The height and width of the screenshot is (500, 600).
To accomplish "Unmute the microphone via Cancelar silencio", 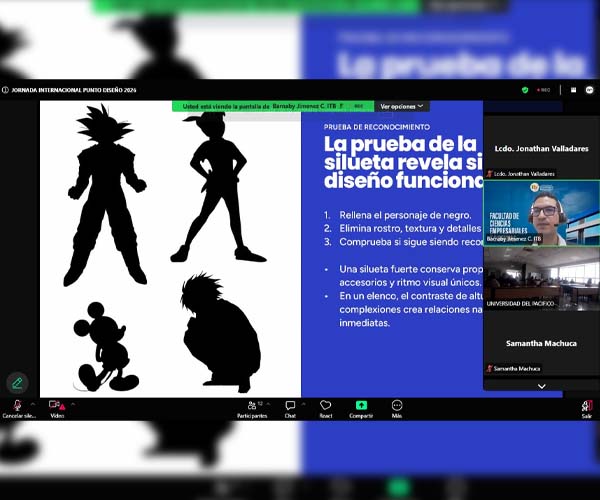I will pos(18,408).
